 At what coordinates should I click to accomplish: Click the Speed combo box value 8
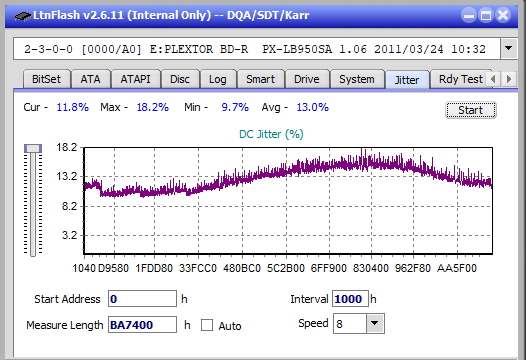click(x=350, y=324)
